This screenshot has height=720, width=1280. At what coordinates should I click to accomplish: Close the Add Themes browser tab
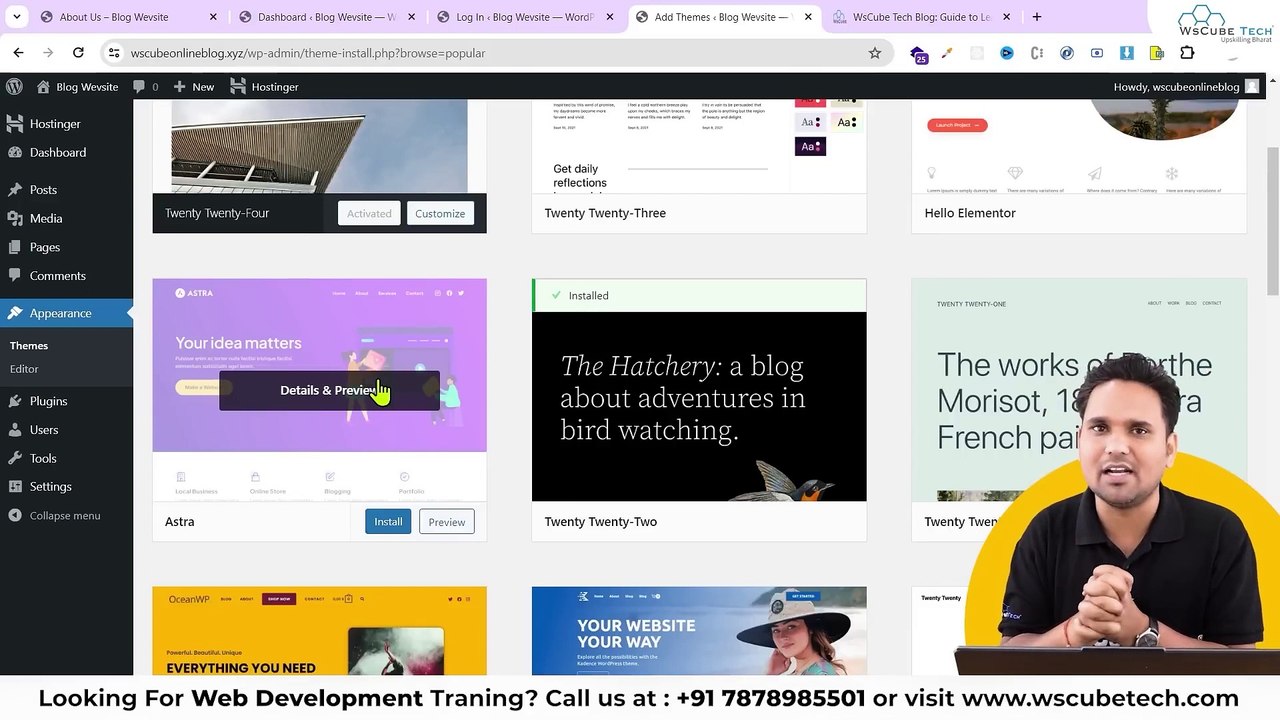pos(808,17)
